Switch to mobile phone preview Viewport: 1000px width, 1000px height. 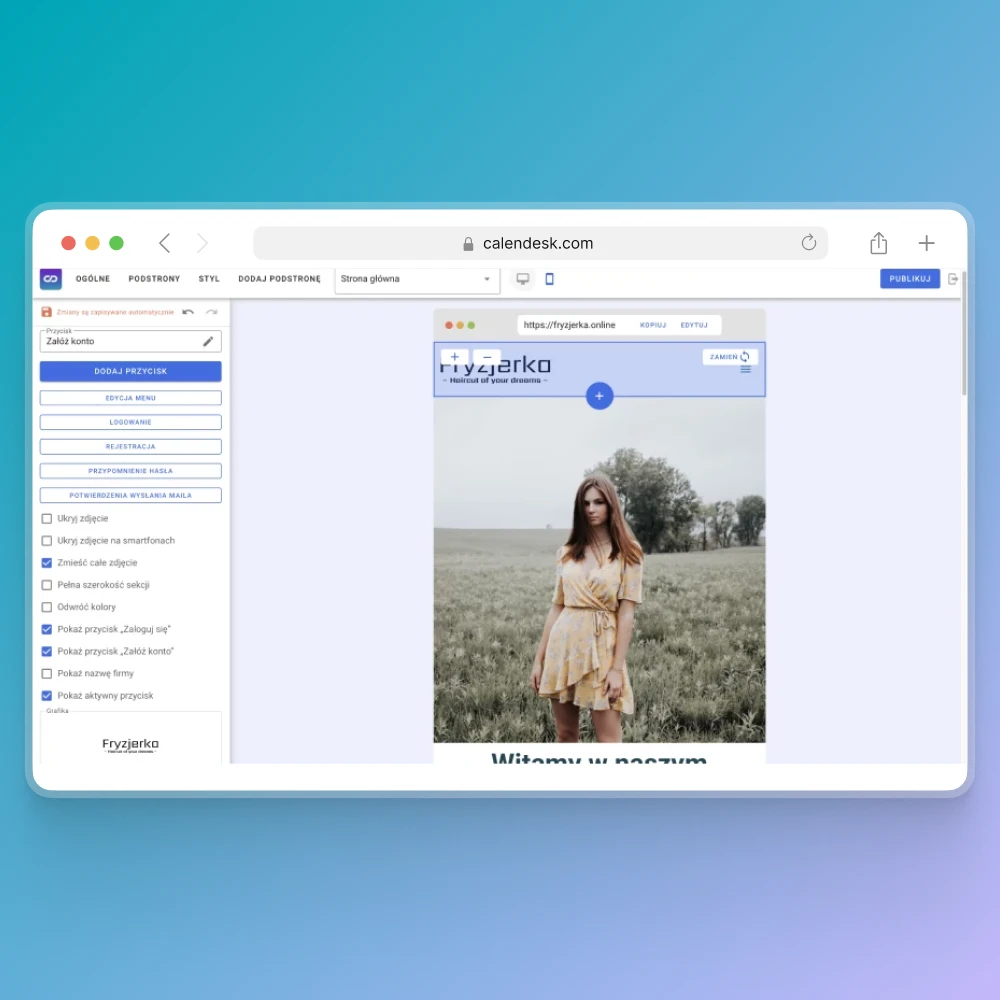(549, 279)
